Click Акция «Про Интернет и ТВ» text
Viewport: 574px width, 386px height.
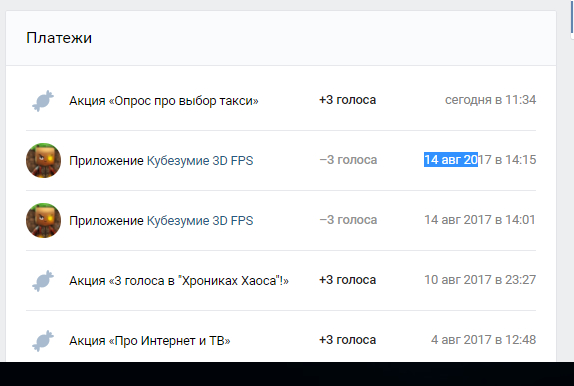tap(150, 341)
